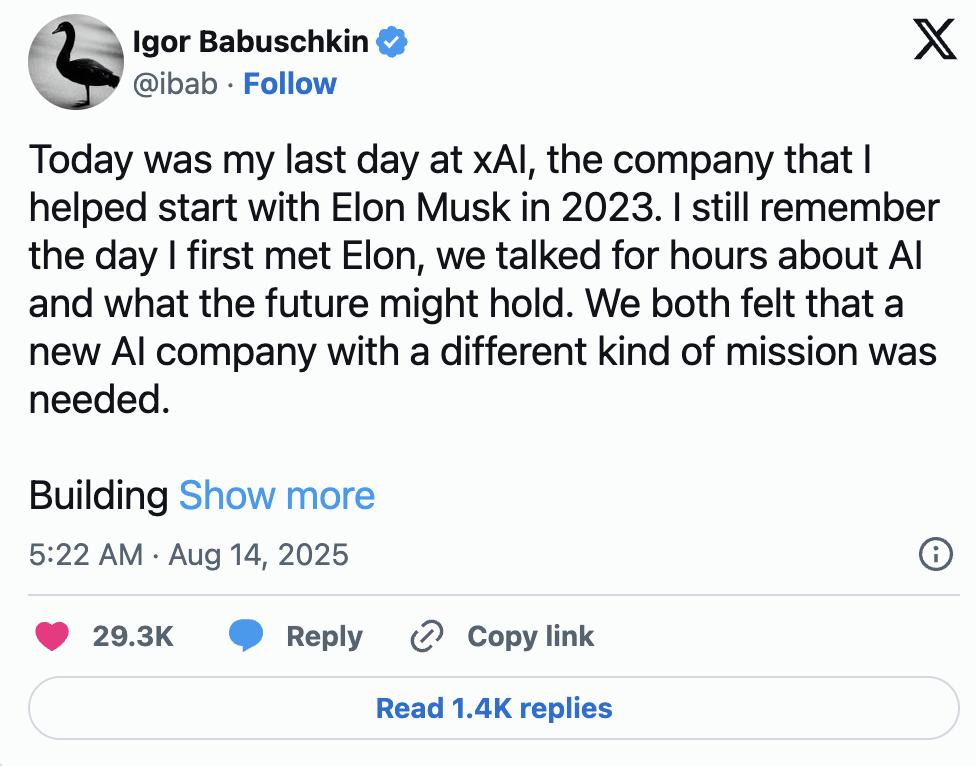
Task: Expand the tweet with Show more
Action: point(277,496)
